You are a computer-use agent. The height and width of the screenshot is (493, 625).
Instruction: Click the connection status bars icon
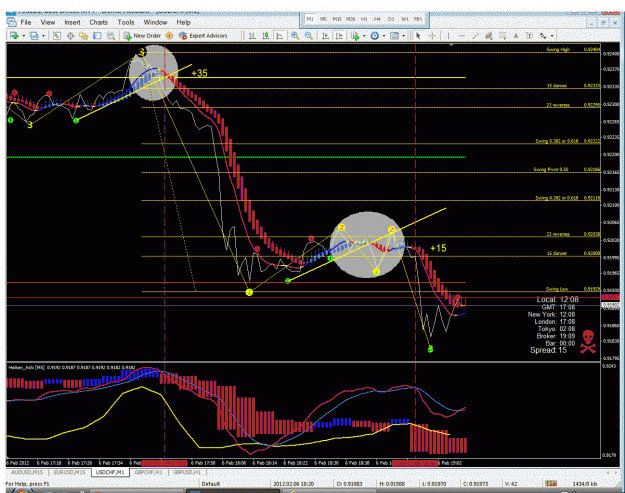click(x=551, y=483)
